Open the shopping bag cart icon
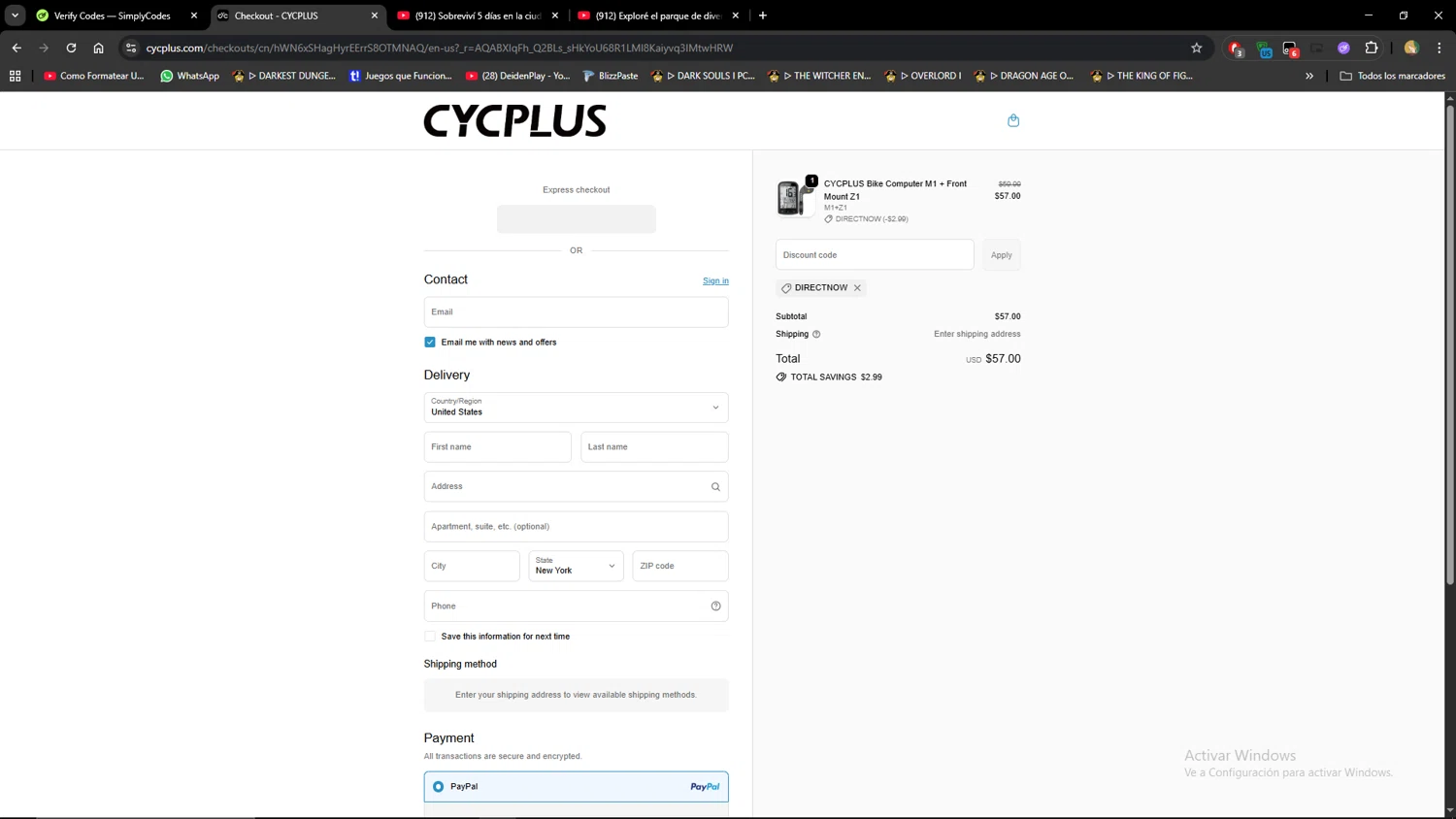This screenshot has width=1456, height=819. (x=1013, y=120)
